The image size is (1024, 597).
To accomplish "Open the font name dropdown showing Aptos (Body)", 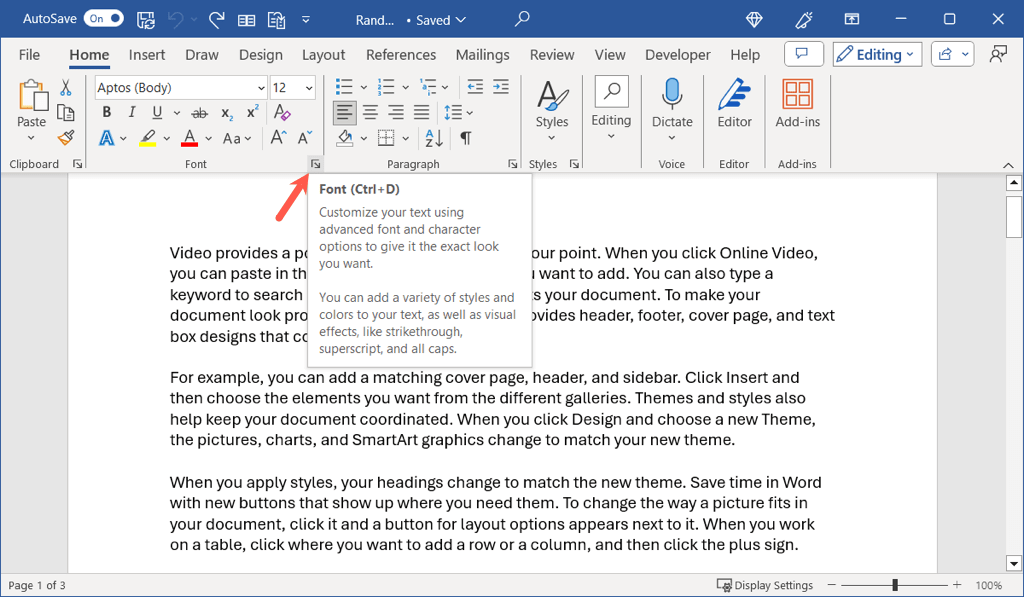I will pyautogui.click(x=261, y=88).
